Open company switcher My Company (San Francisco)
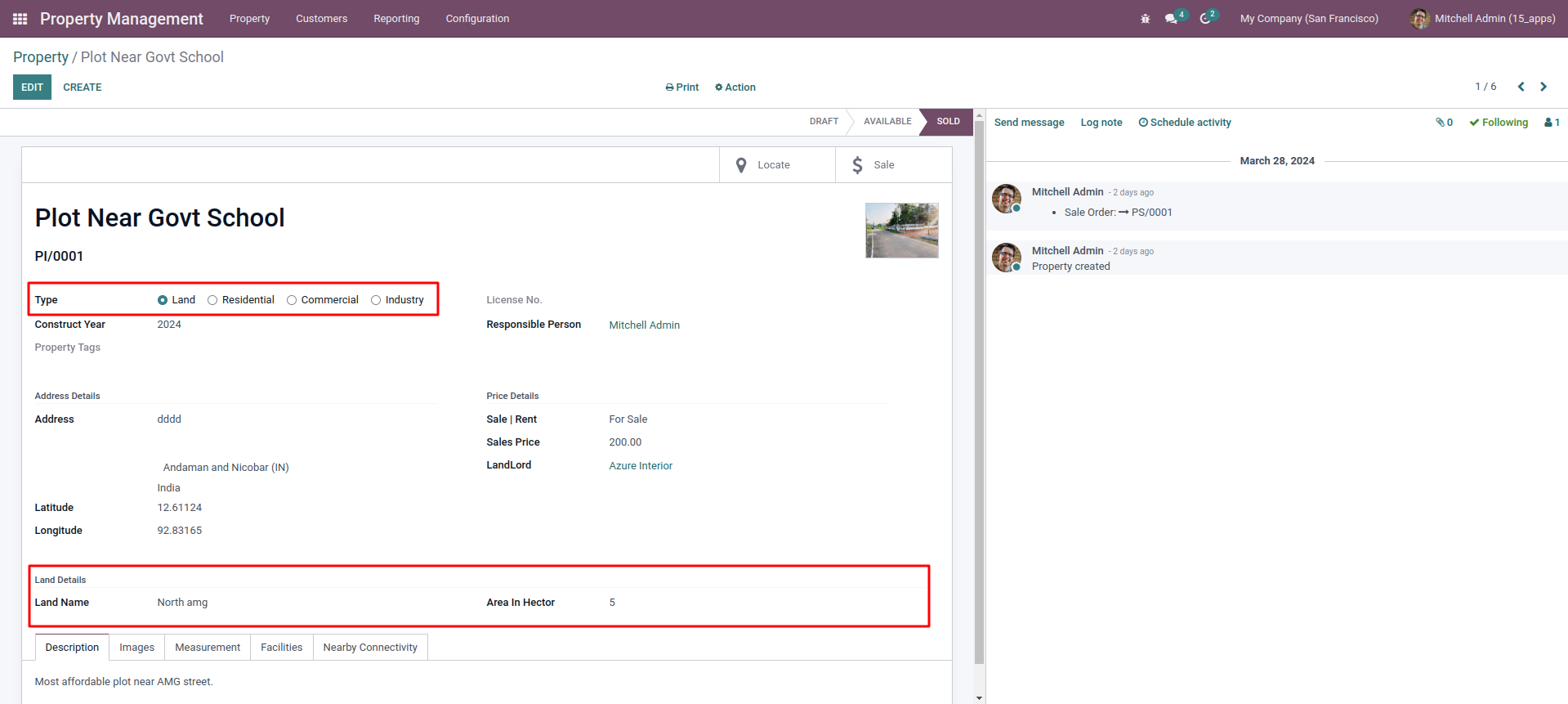The height and width of the screenshot is (704, 1568). tap(1309, 19)
